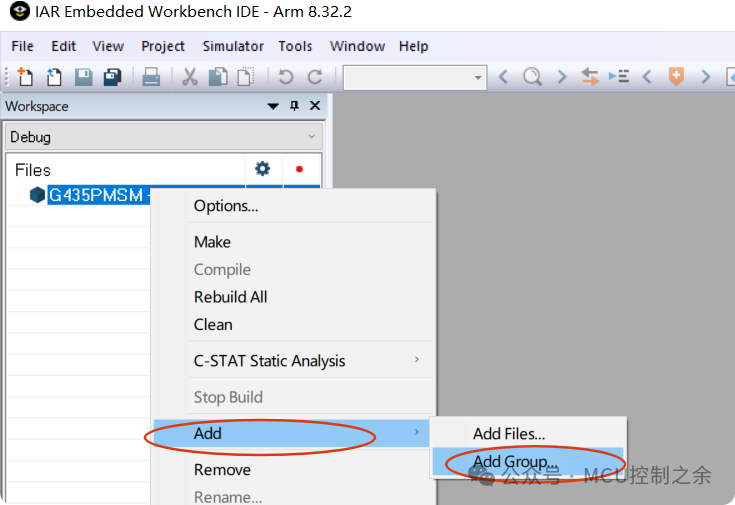The width and height of the screenshot is (735, 505).
Task: Click the IAR application logo in title bar
Action: 19,12
